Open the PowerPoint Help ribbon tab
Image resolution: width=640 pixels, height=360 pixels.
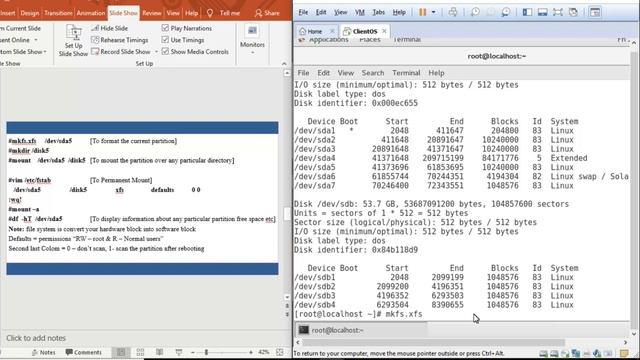pos(191,13)
